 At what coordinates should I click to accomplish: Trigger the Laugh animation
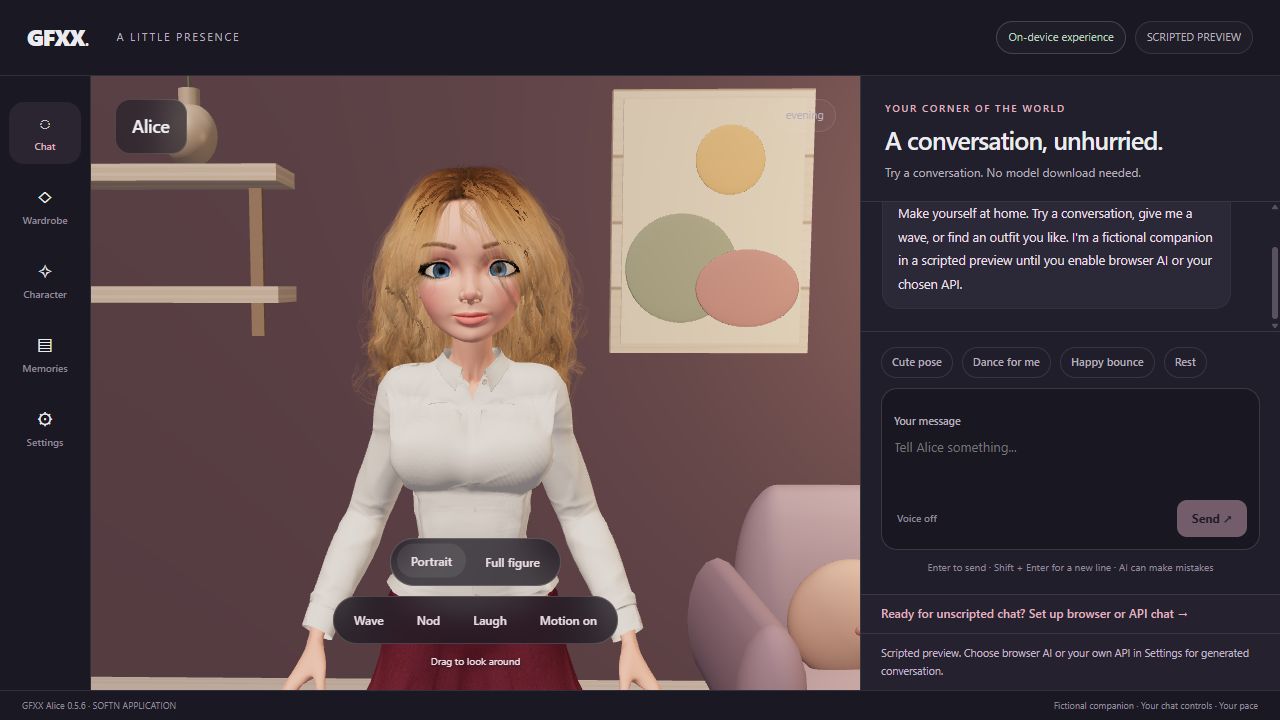pyautogui.click(x=490, y=621)
